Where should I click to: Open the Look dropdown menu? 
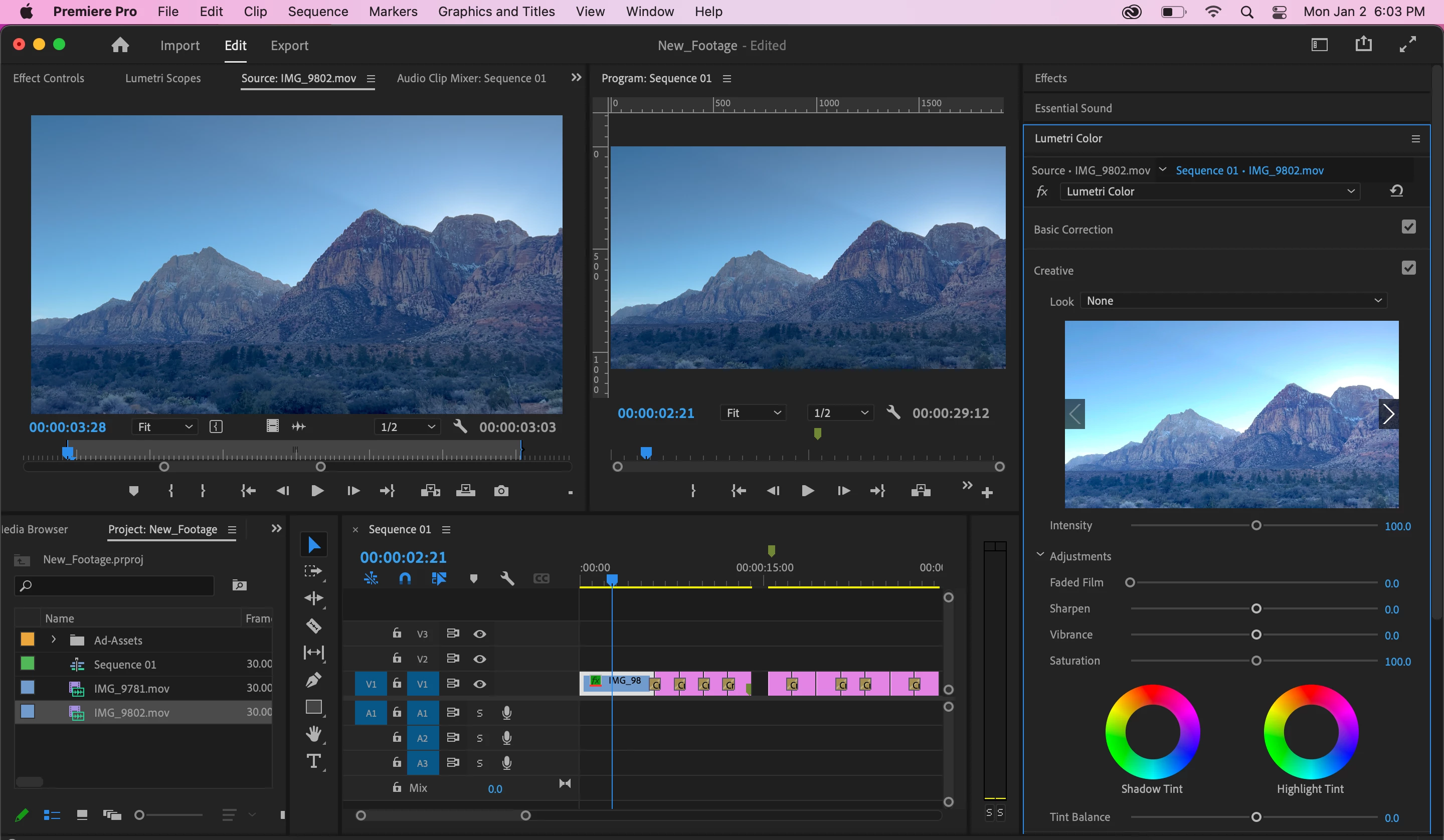(x=1233, y=301)
